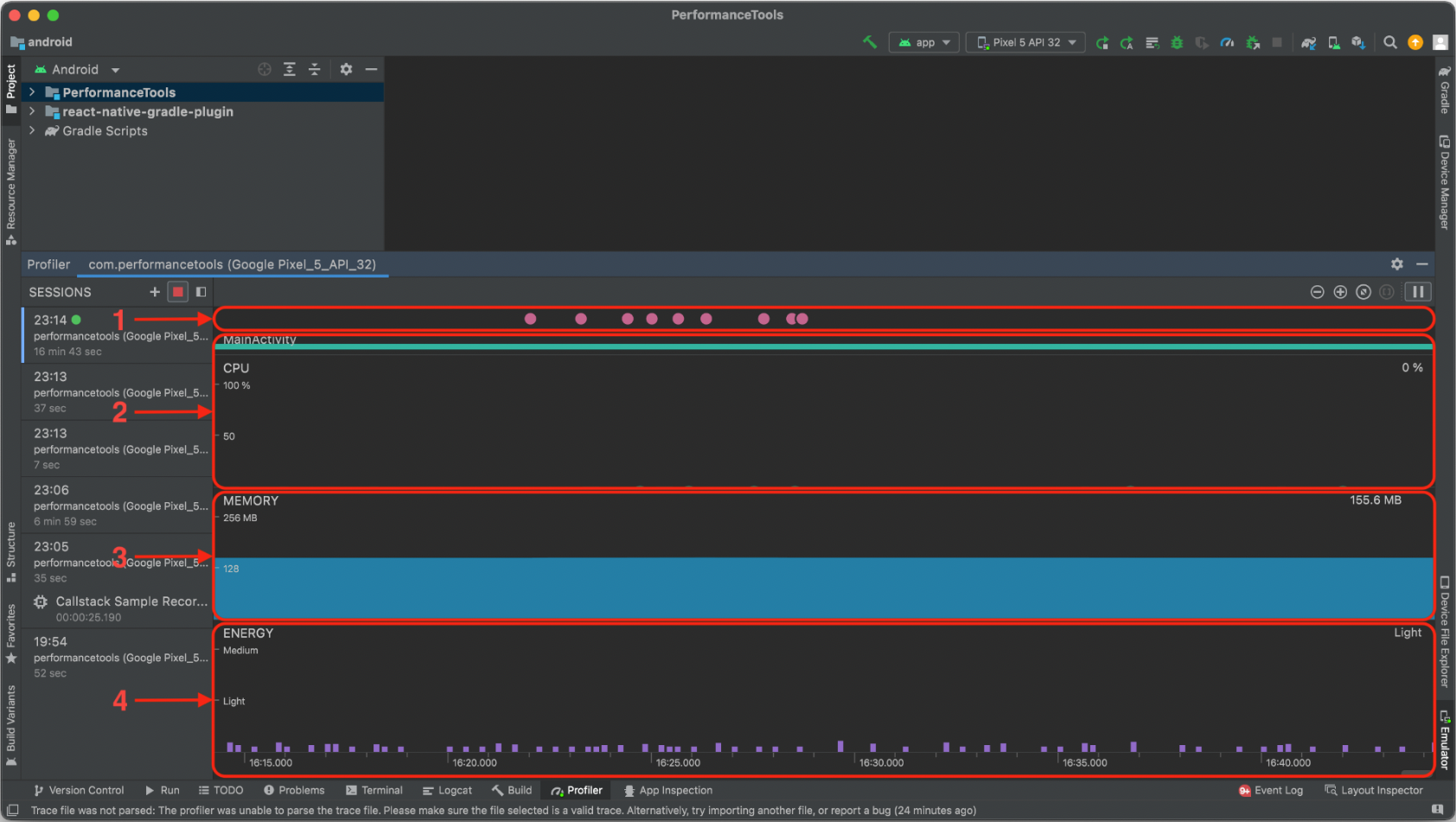Click Attach Debugger to Android Process icon
The width and height of the screenshot is (1456, 822).
coord(1253,42)
